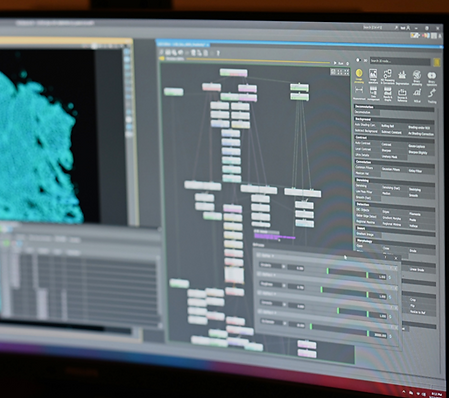Click the question-mark help icon in graph toolbar

218,53
